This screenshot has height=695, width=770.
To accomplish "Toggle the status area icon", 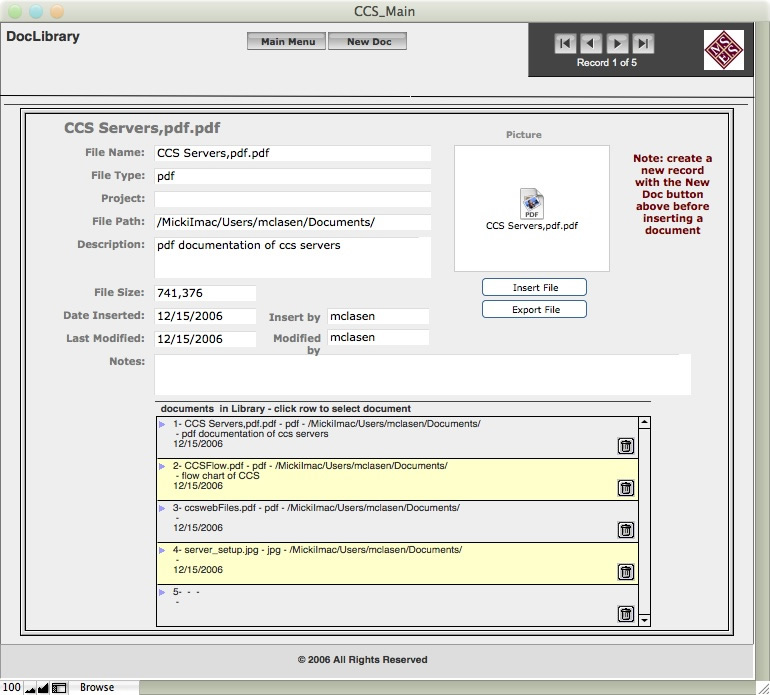I will pyautogui.click(x=59, y=688).
